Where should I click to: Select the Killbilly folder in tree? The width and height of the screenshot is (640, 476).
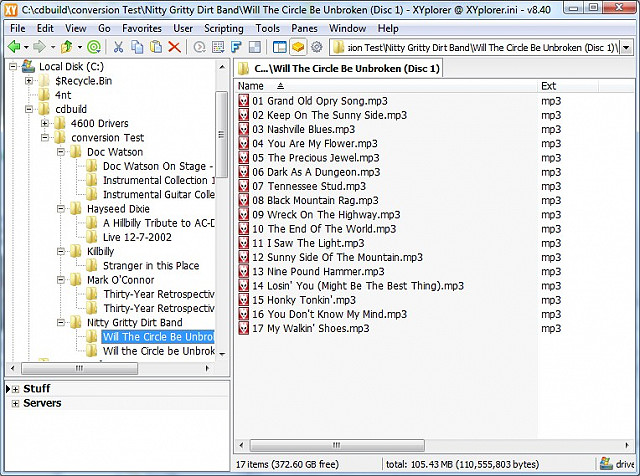point(100,251)
